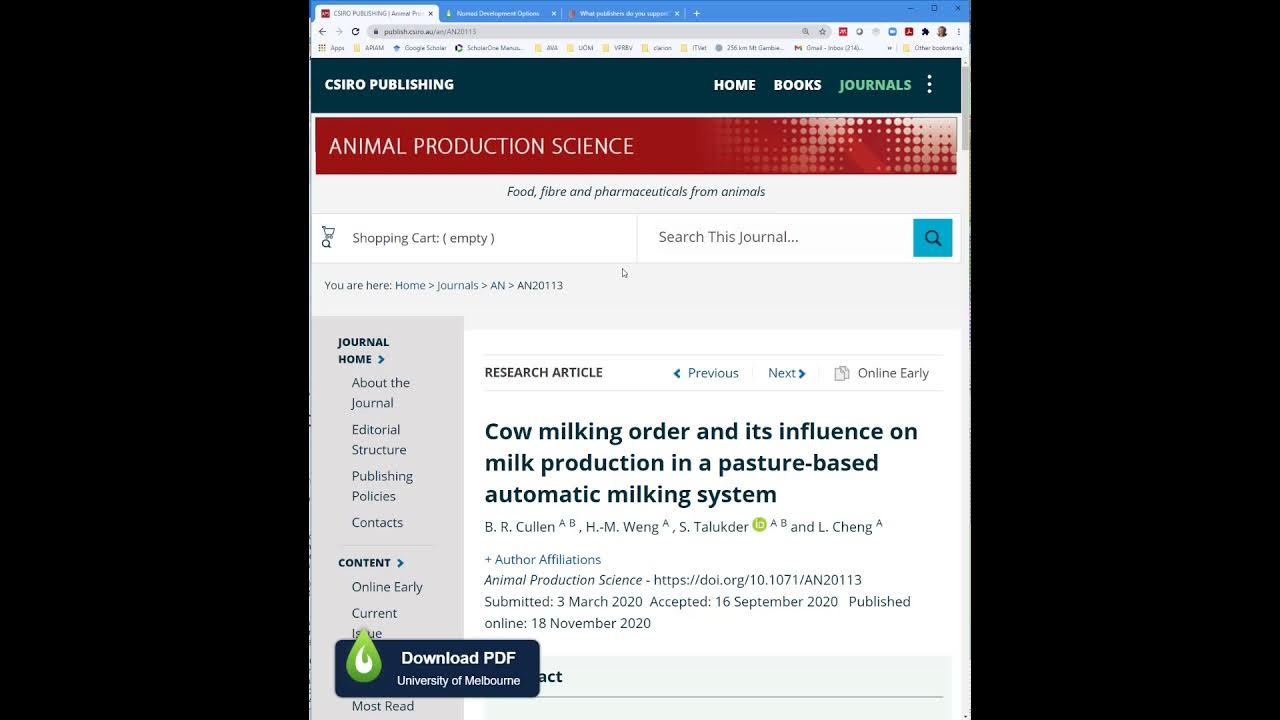Open the Shopping Cart (empty) link
1280x720 pixels.
click(423, 238)
